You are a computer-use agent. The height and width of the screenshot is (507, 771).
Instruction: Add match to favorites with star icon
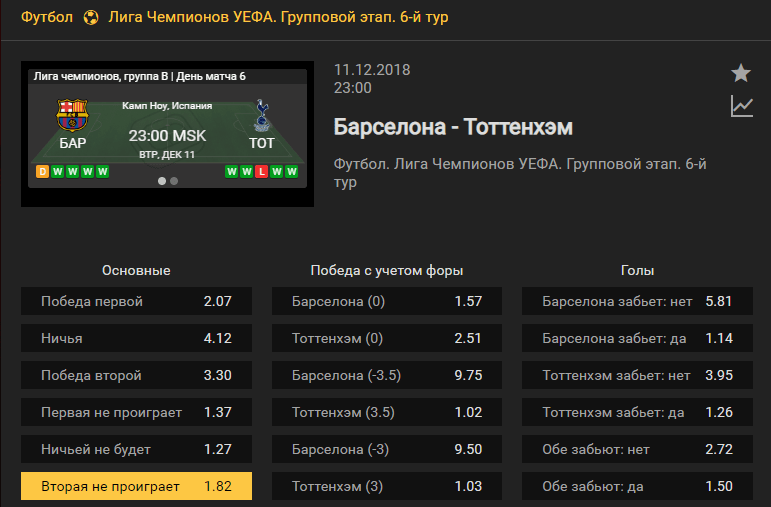coord(741,73)
